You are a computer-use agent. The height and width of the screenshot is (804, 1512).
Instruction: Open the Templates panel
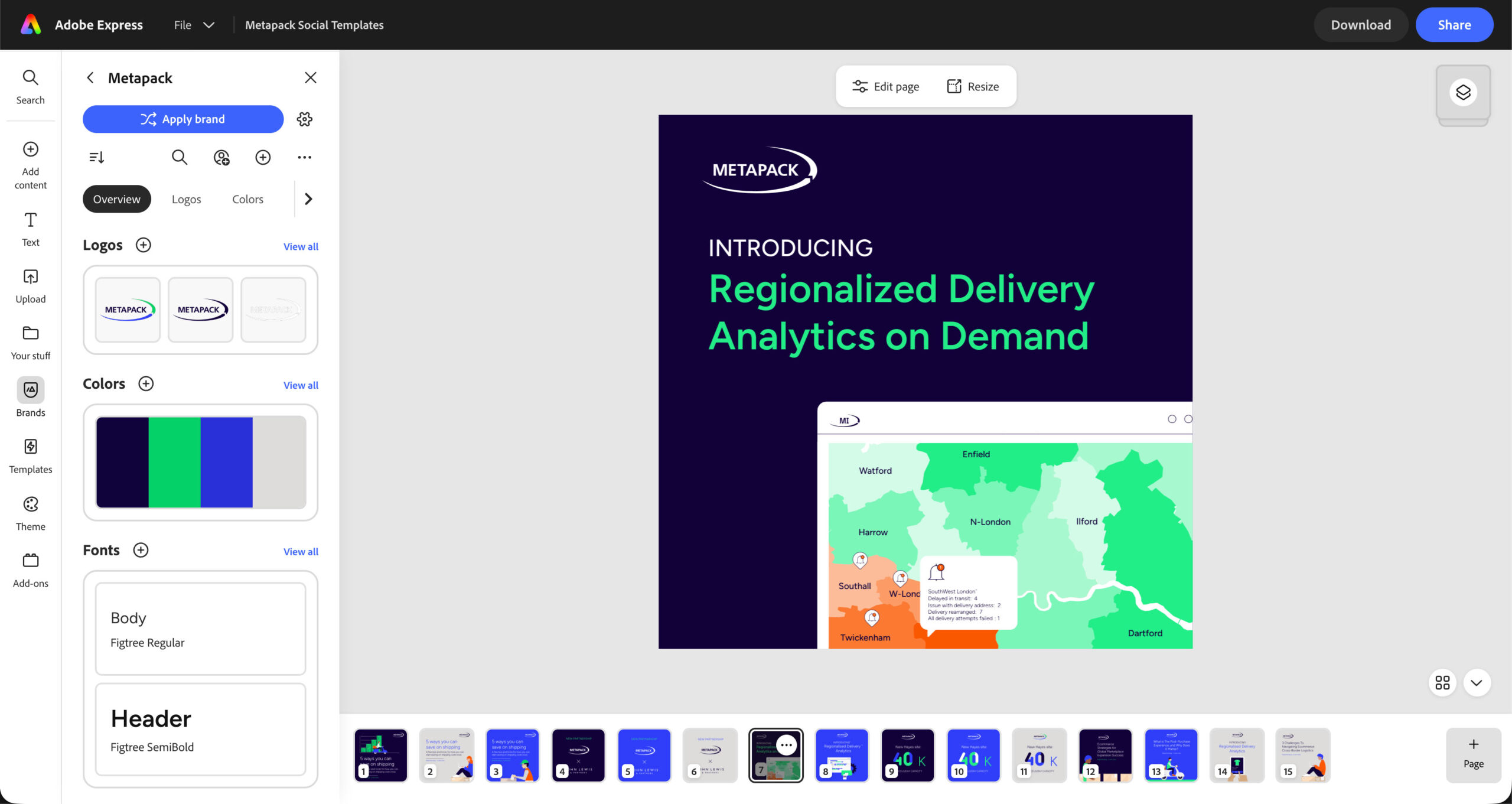[x=30, y=455]
